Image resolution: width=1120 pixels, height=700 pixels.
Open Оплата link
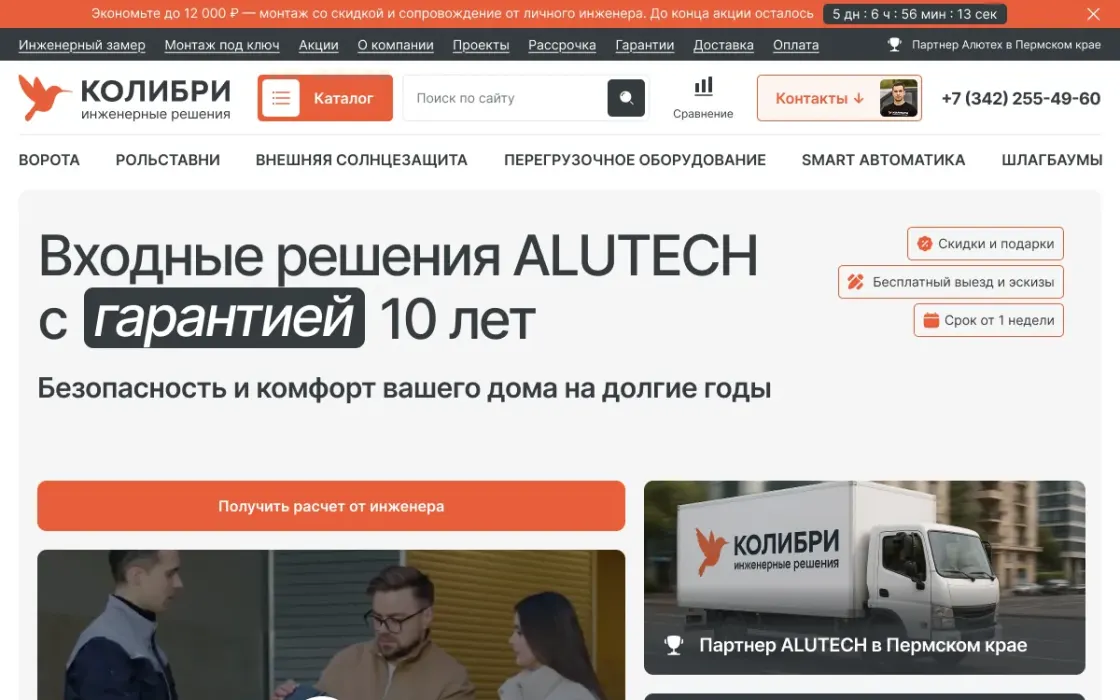(x=796, y=45)
